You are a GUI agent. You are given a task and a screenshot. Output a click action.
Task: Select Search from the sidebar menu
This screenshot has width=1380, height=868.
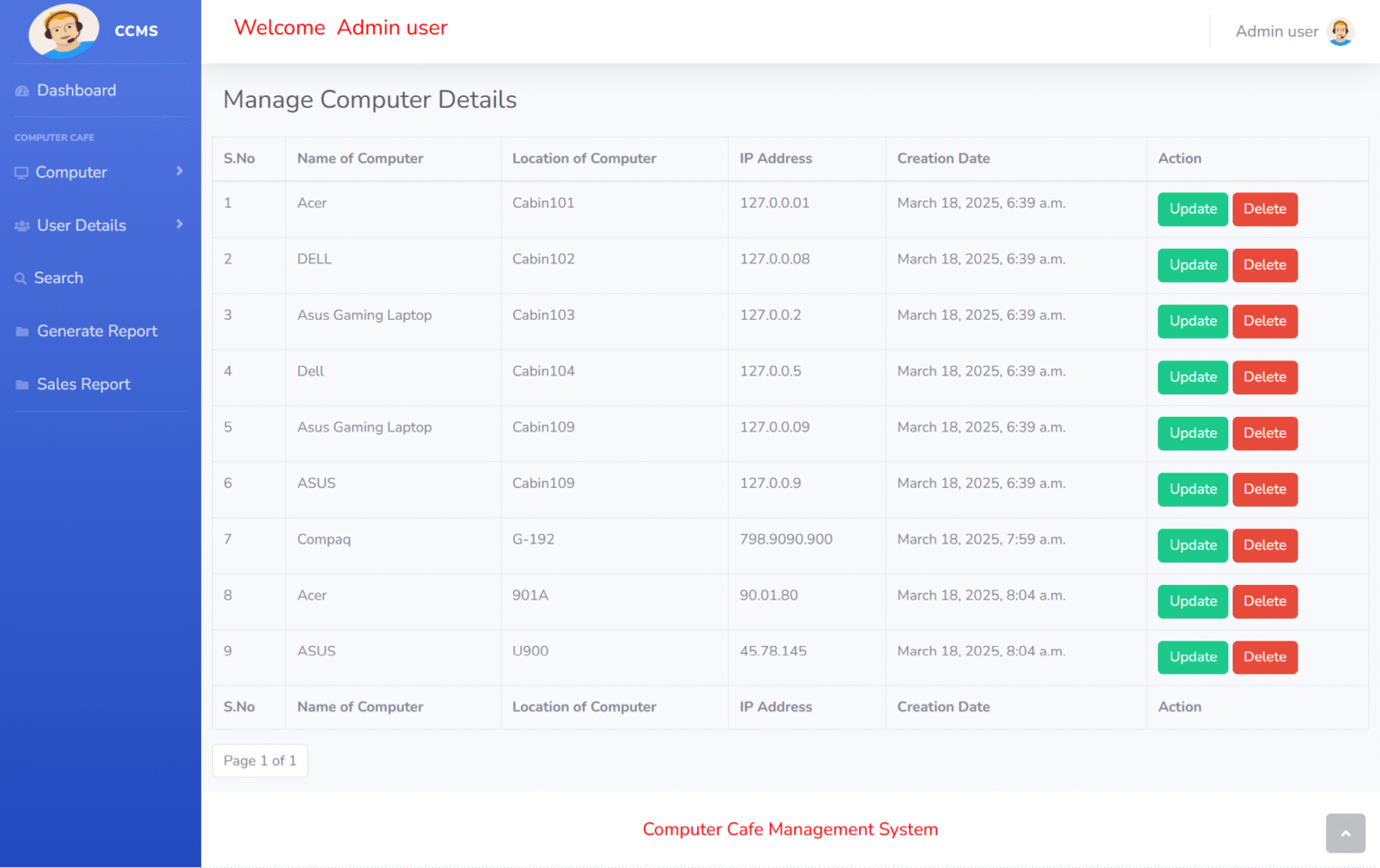pos(59,278)
